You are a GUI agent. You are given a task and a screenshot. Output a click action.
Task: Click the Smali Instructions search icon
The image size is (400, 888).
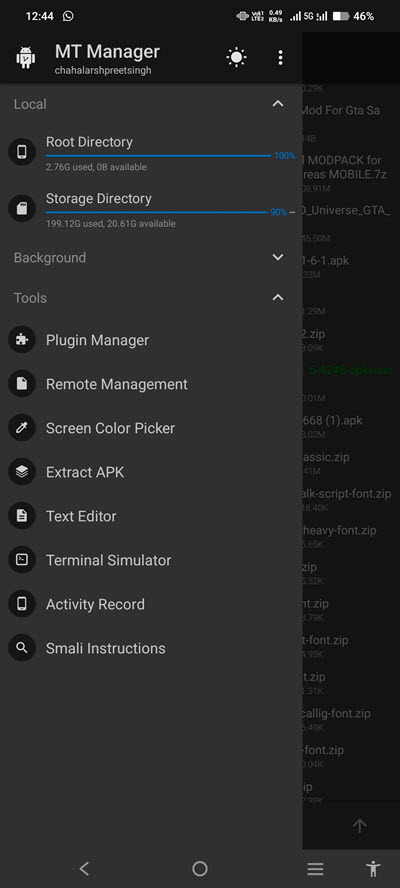(x=22, y=648)
